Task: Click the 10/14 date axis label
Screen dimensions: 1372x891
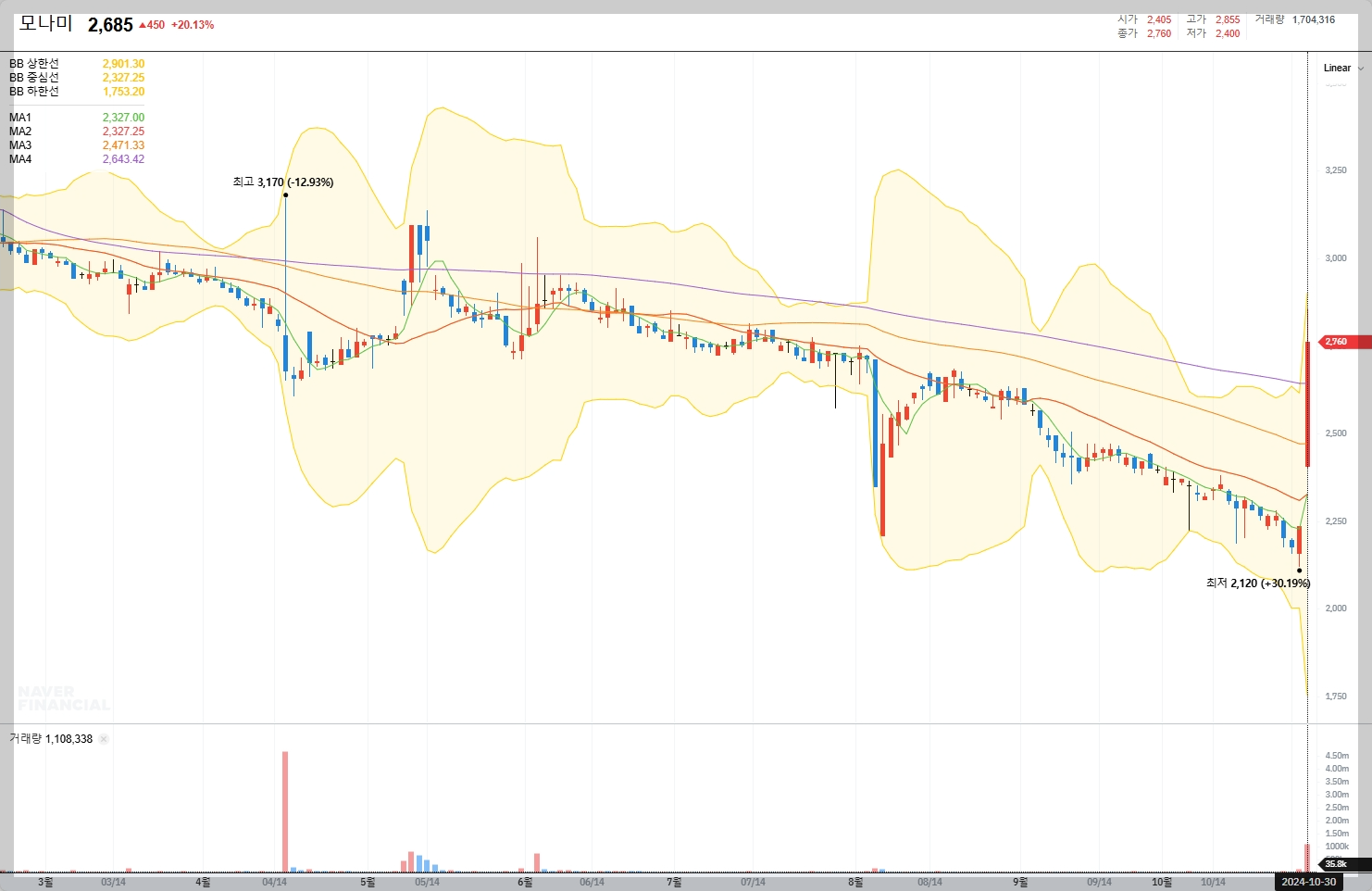Action: click(1213, 883)
